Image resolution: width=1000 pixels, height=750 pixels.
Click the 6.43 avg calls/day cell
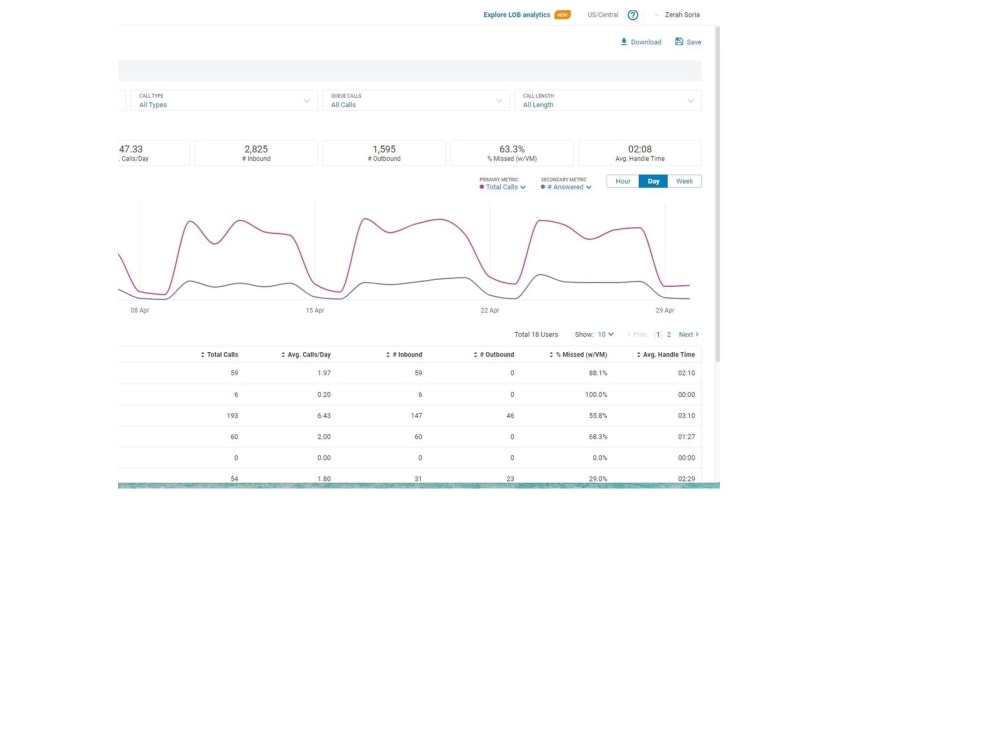324,415
